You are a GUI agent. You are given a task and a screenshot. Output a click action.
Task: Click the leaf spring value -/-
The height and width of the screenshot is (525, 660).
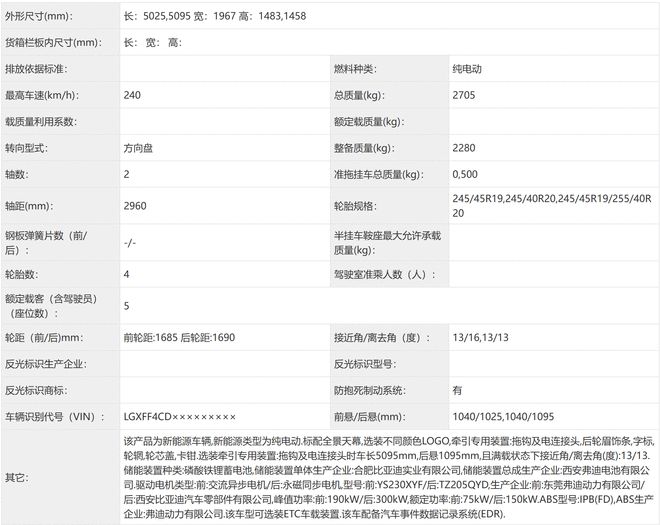click(x=130, y=243)
